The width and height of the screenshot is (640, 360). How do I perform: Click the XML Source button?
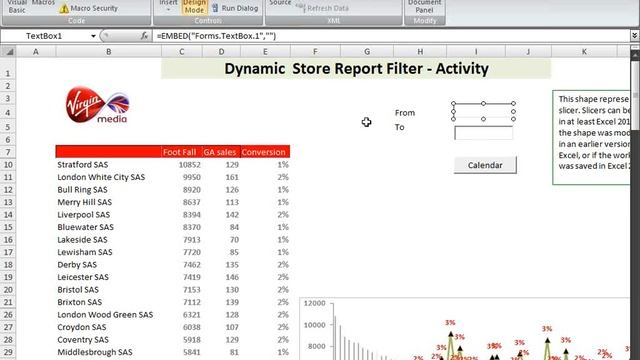coord(280,3)
